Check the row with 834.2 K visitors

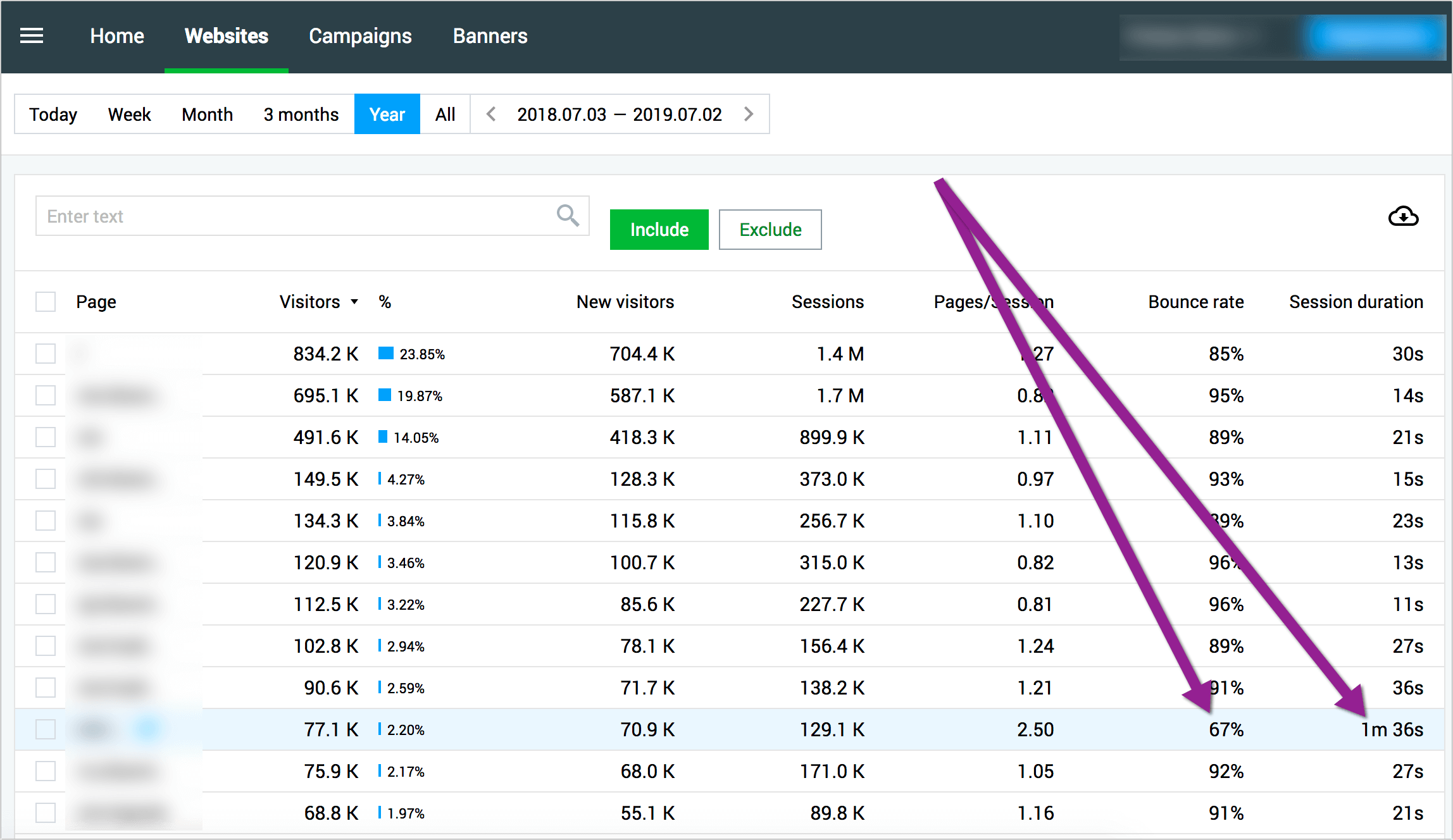[x=46, y=354]
